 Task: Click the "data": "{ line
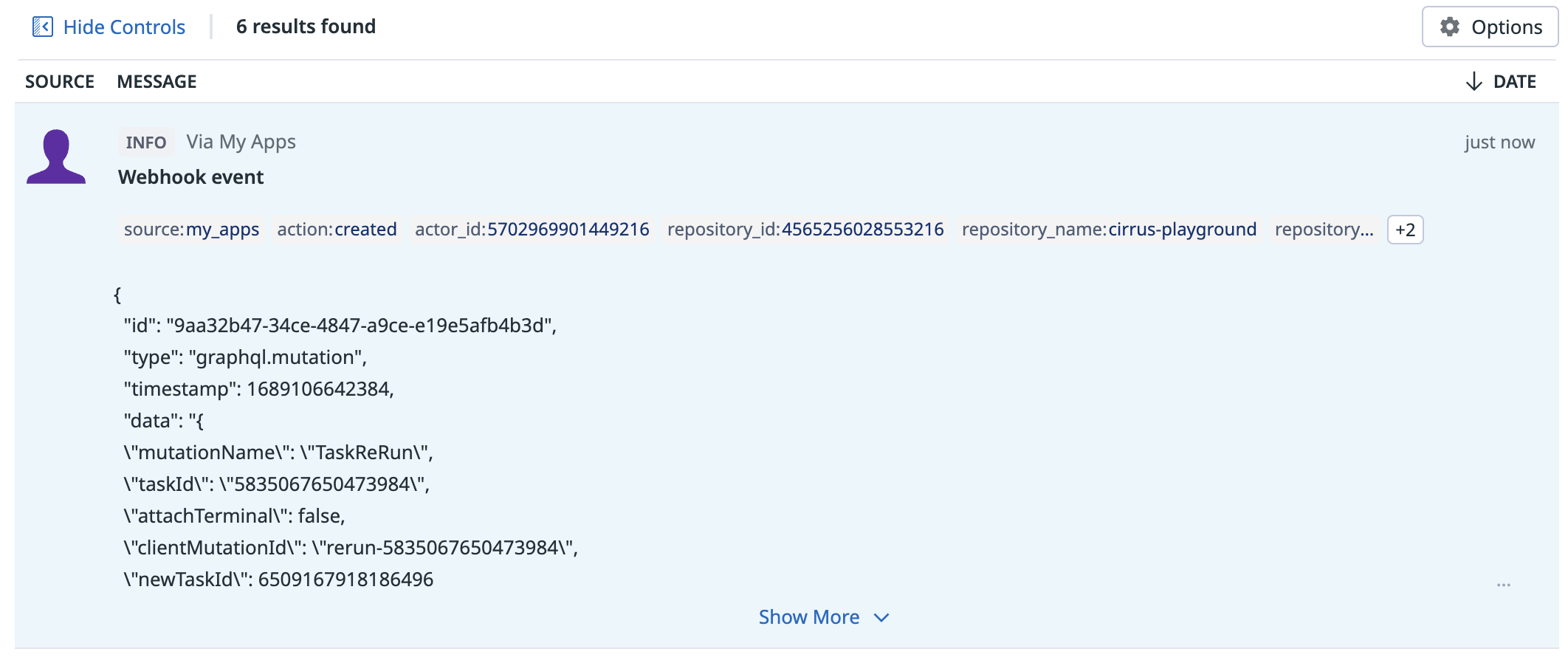163,421
